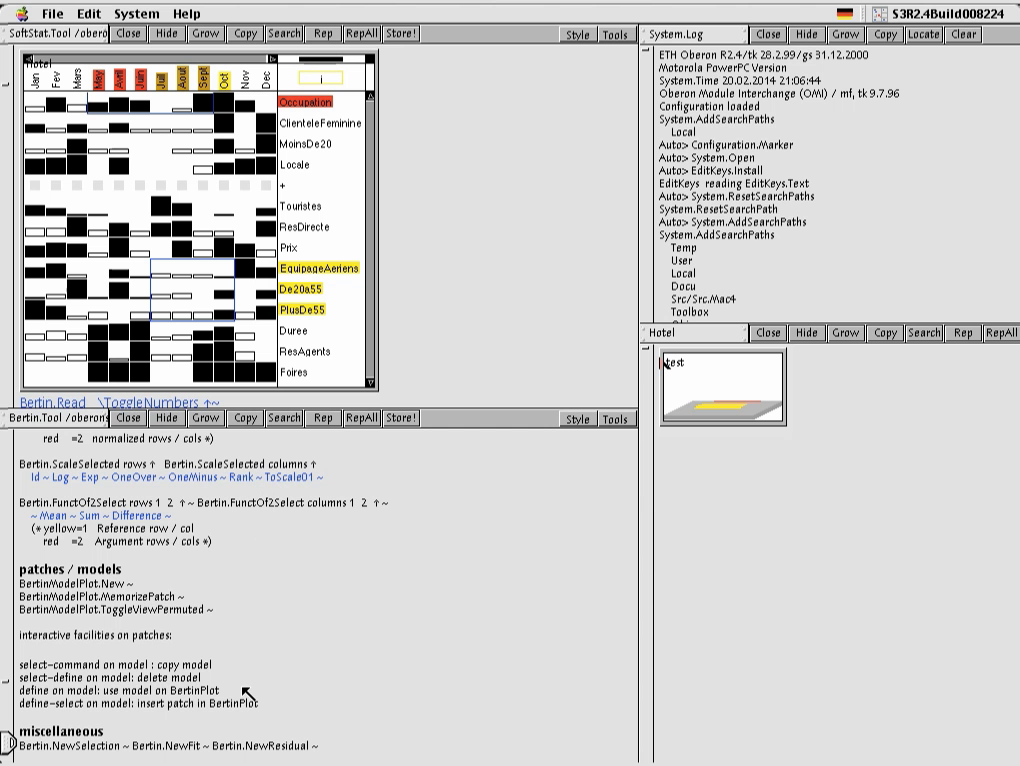Click the Bertin plot left scroll arrow
This screenshot has height=766, width=1020.
(x=28, y=59)
